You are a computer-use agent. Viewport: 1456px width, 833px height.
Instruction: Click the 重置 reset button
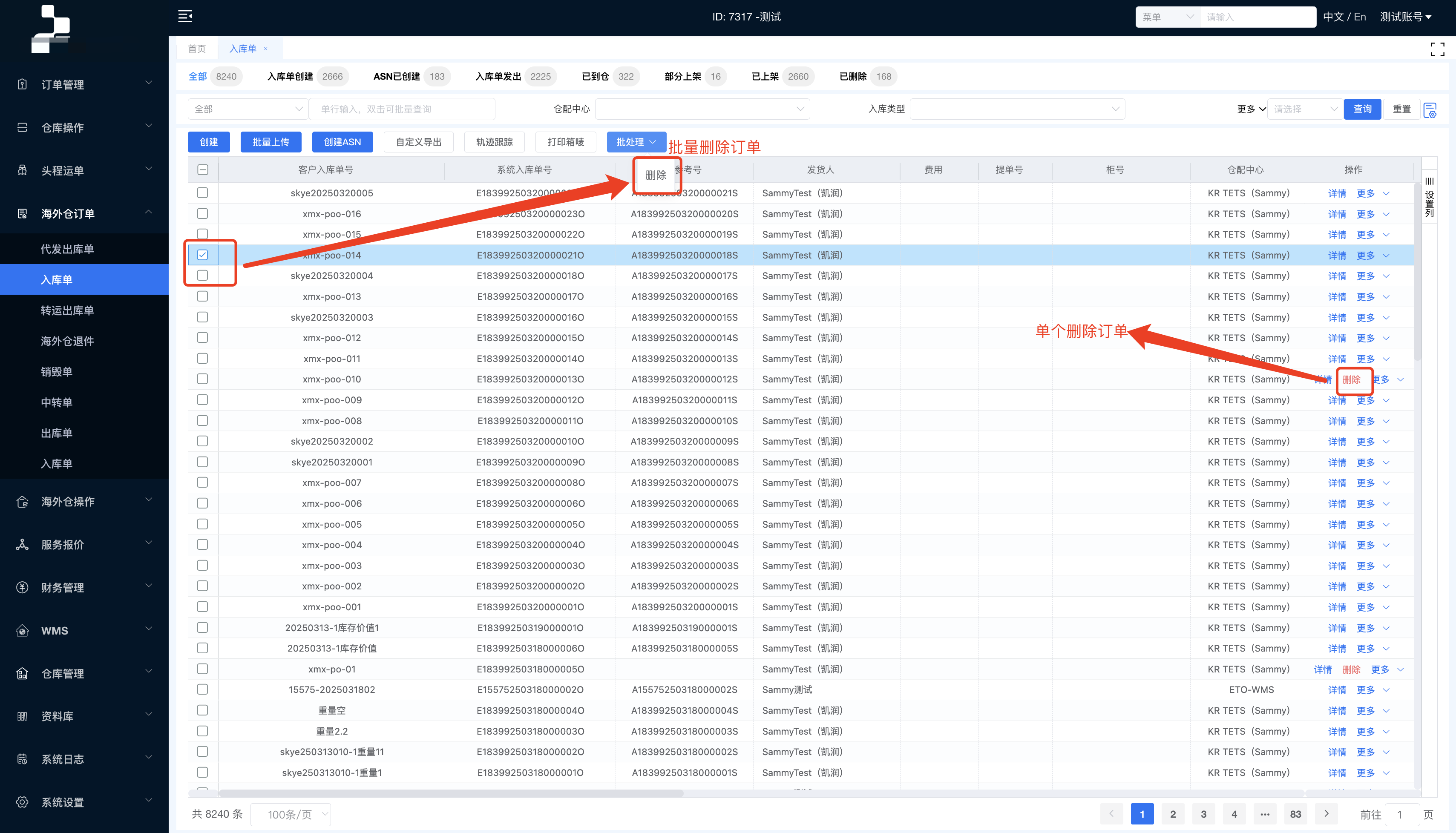pyautogui.click(x=1401, y=109)
